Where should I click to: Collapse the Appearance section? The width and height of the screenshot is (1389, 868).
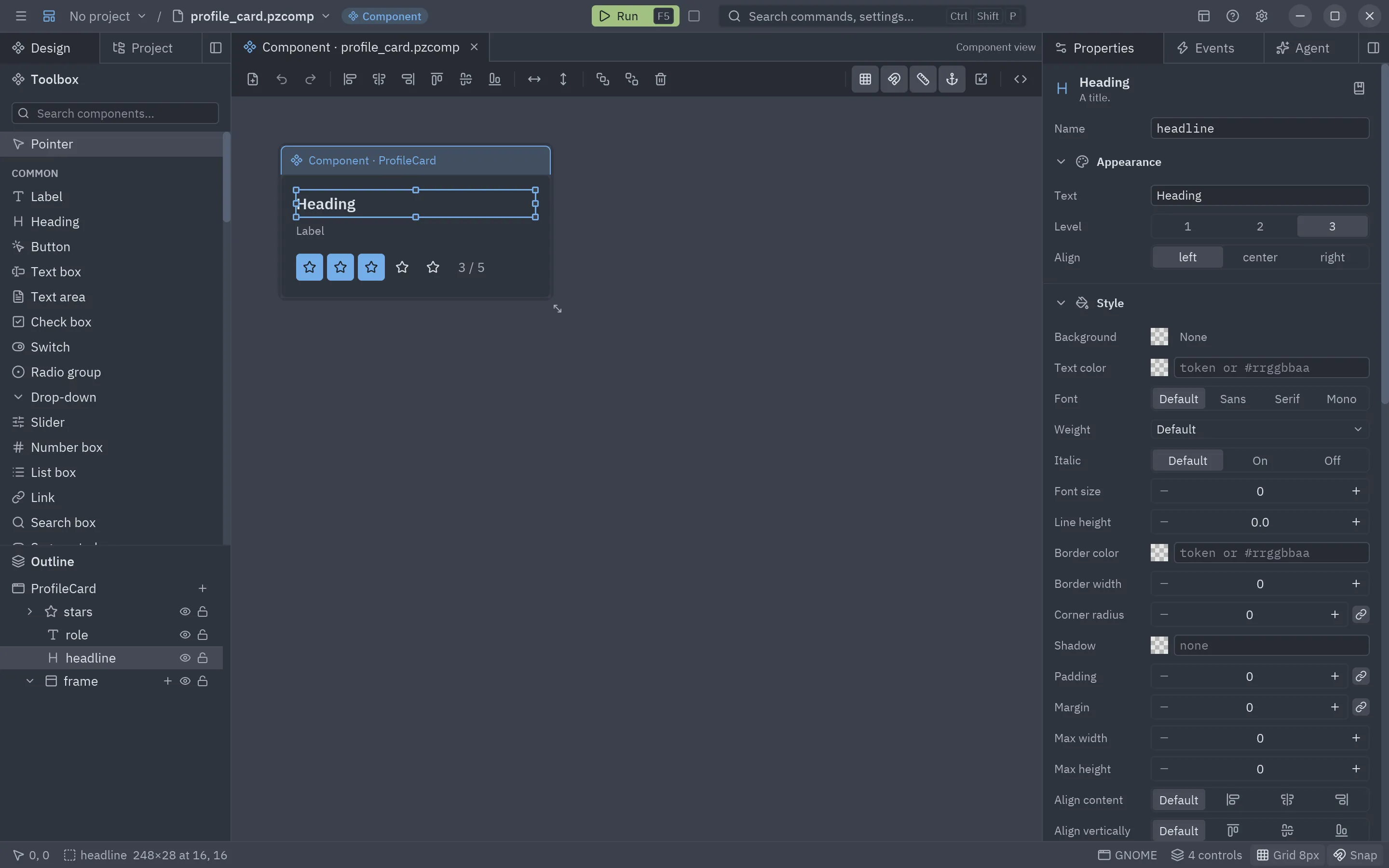pyautogui.click(x=1061, y=162)
